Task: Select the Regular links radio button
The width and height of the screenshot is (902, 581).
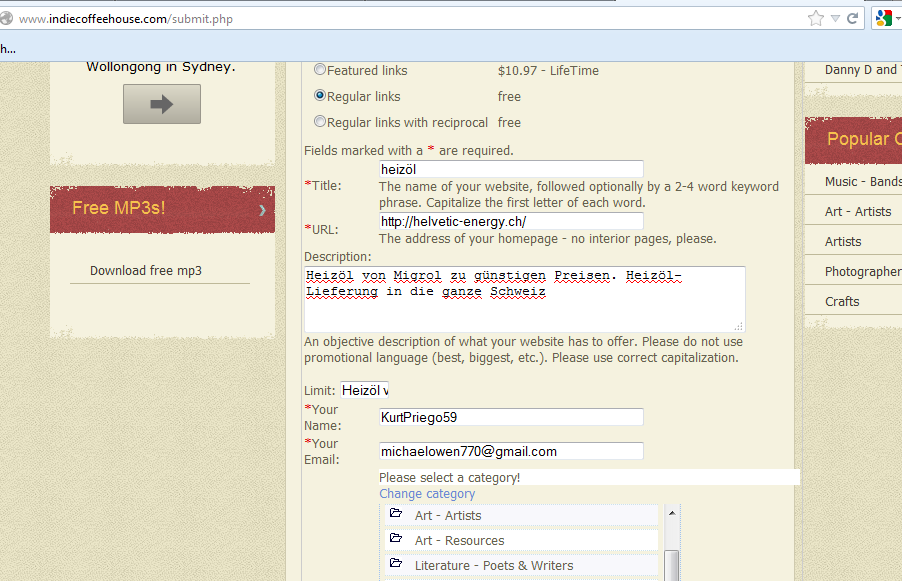Action: point(320,95)
